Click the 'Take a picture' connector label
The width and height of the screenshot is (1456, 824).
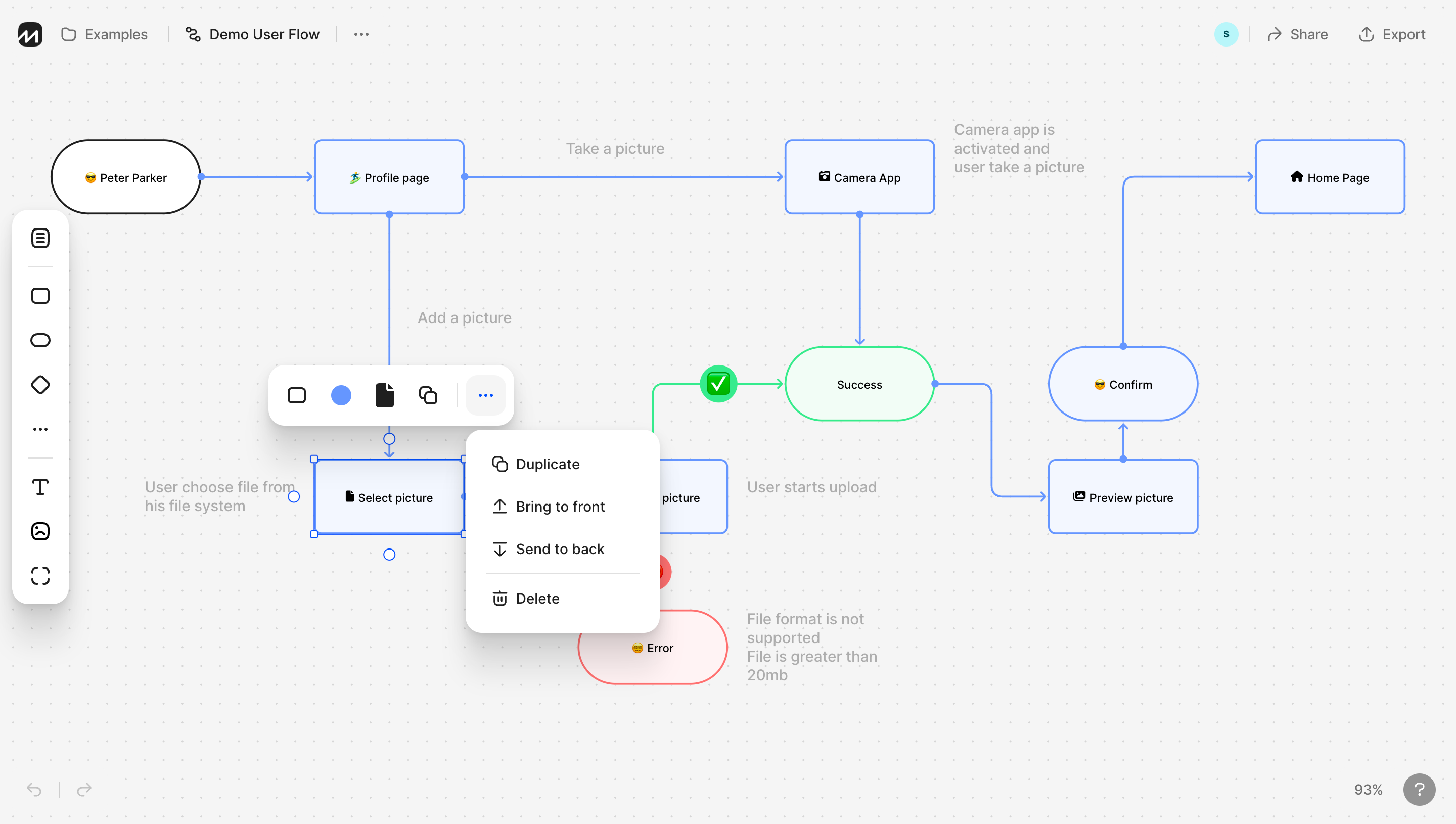coord(615,148)
